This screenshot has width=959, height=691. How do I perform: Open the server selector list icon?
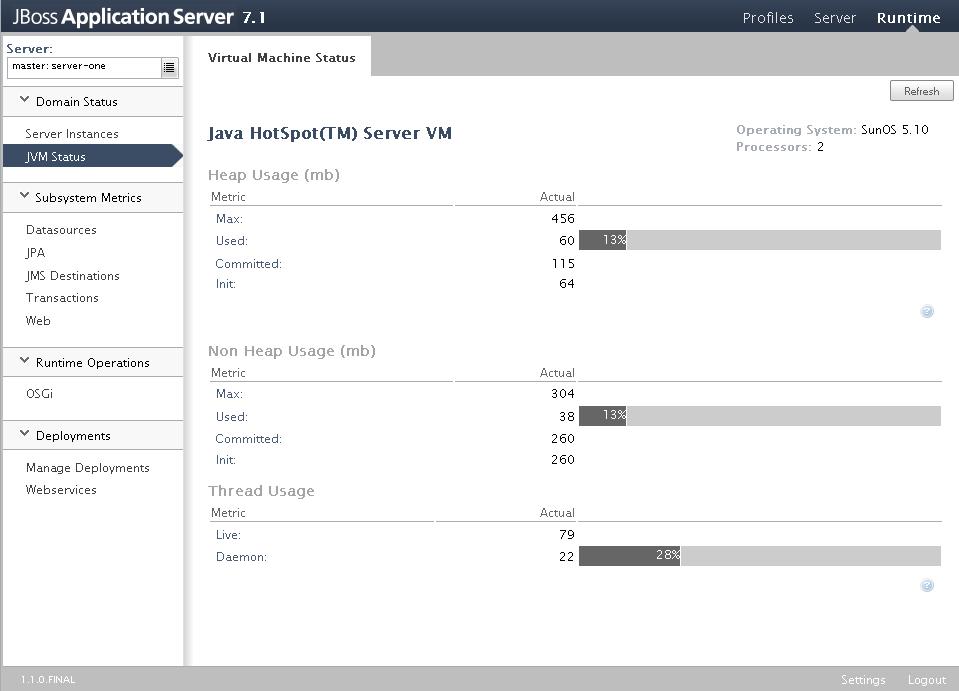click(169, 67)
